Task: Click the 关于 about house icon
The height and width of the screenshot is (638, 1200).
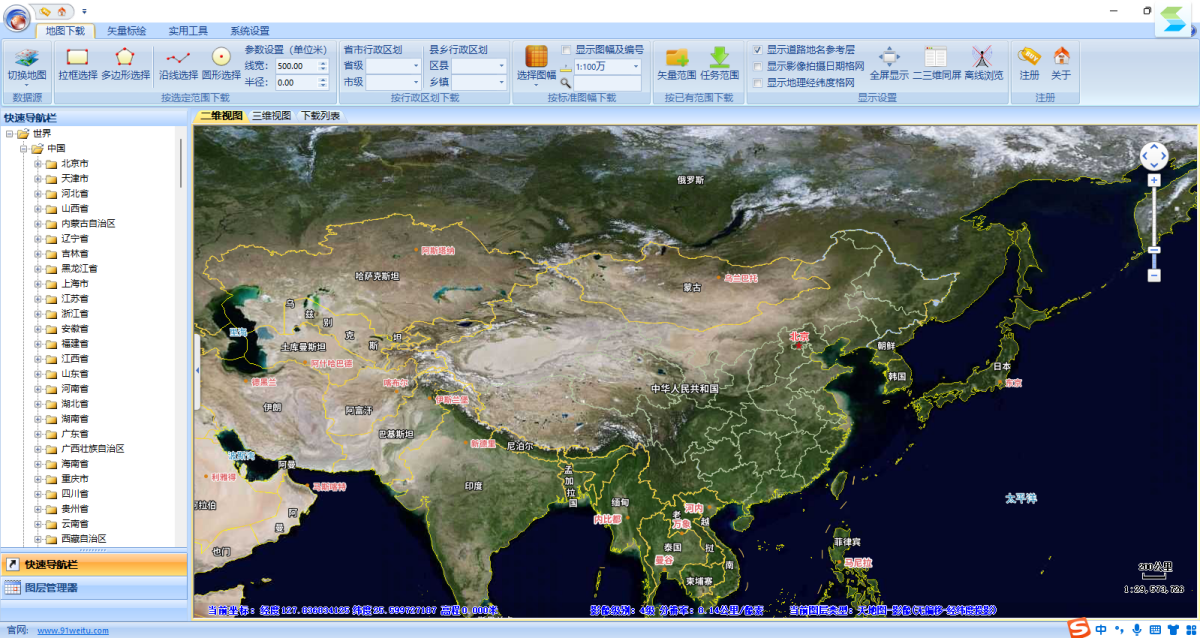Action: (x=1061, y=65)
